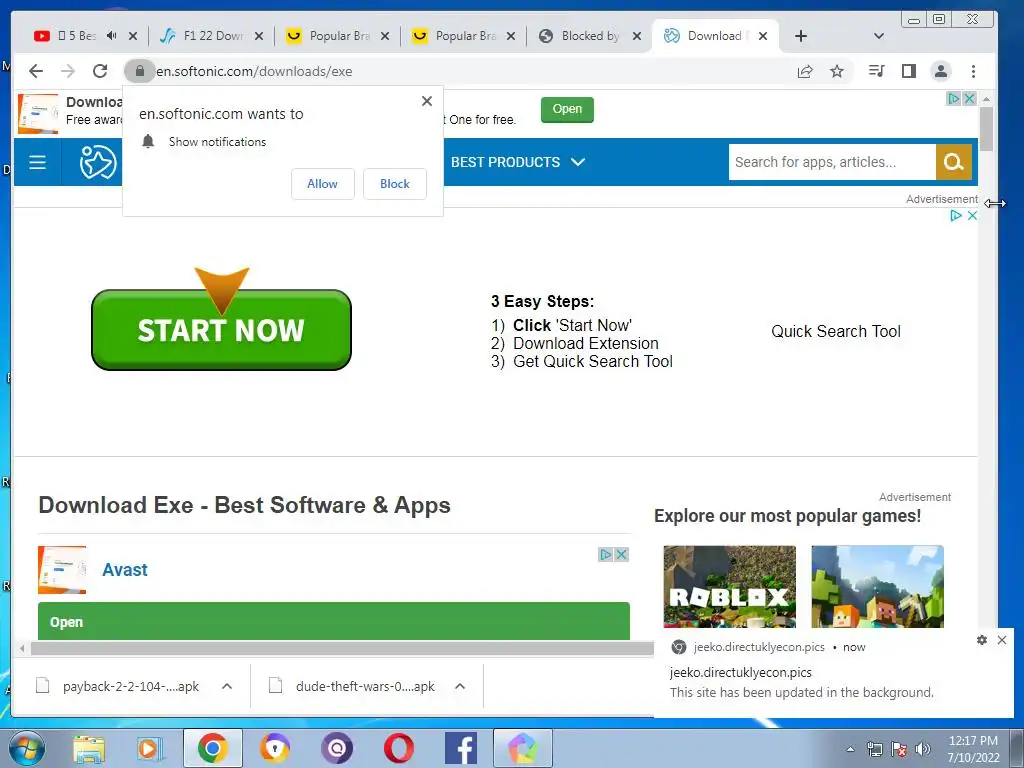Image resolution: width=1024 pixels, height=768 pixels.
Task: Click network icon in system tray
Action: (874, 749)
